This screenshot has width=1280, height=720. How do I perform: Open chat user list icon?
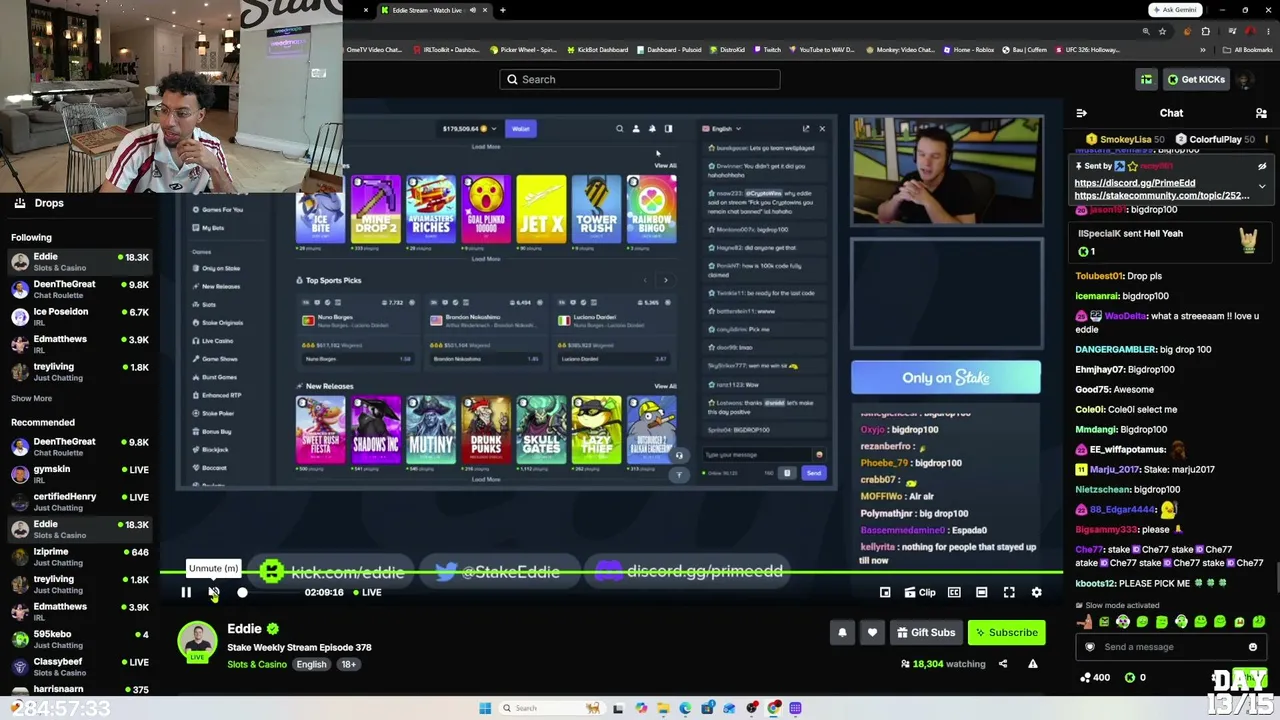pos(1261,114)
